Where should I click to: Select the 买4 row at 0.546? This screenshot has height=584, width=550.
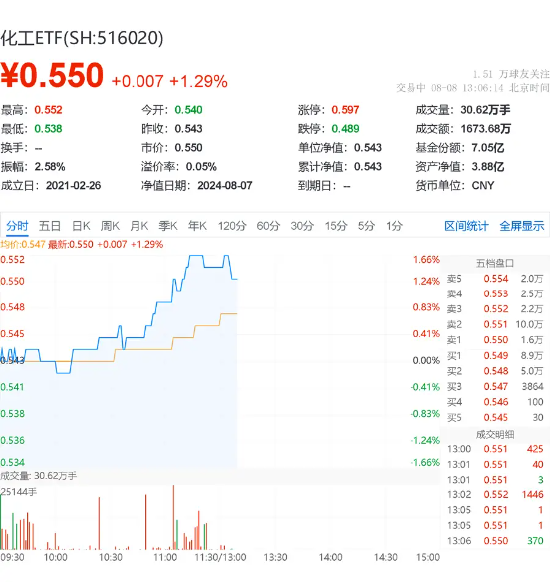point(495,402)
